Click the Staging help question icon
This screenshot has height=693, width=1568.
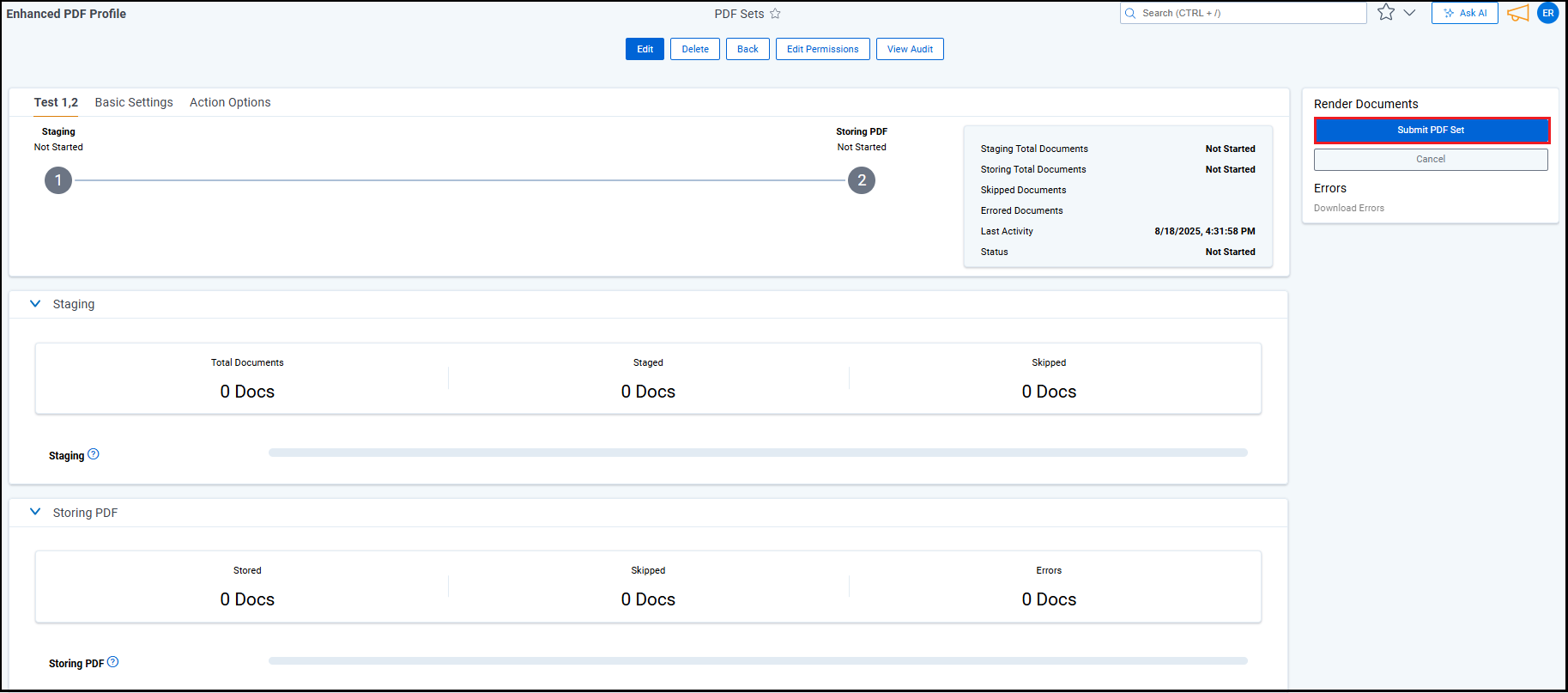[94, 454]
